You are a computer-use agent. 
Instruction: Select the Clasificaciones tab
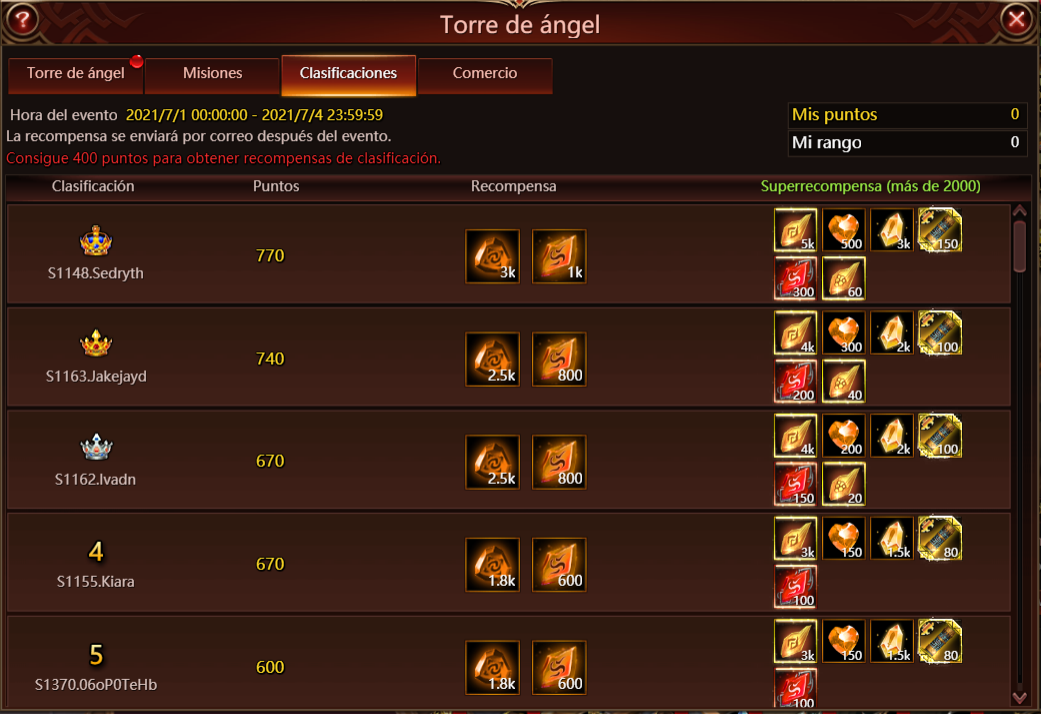[349, 74]
